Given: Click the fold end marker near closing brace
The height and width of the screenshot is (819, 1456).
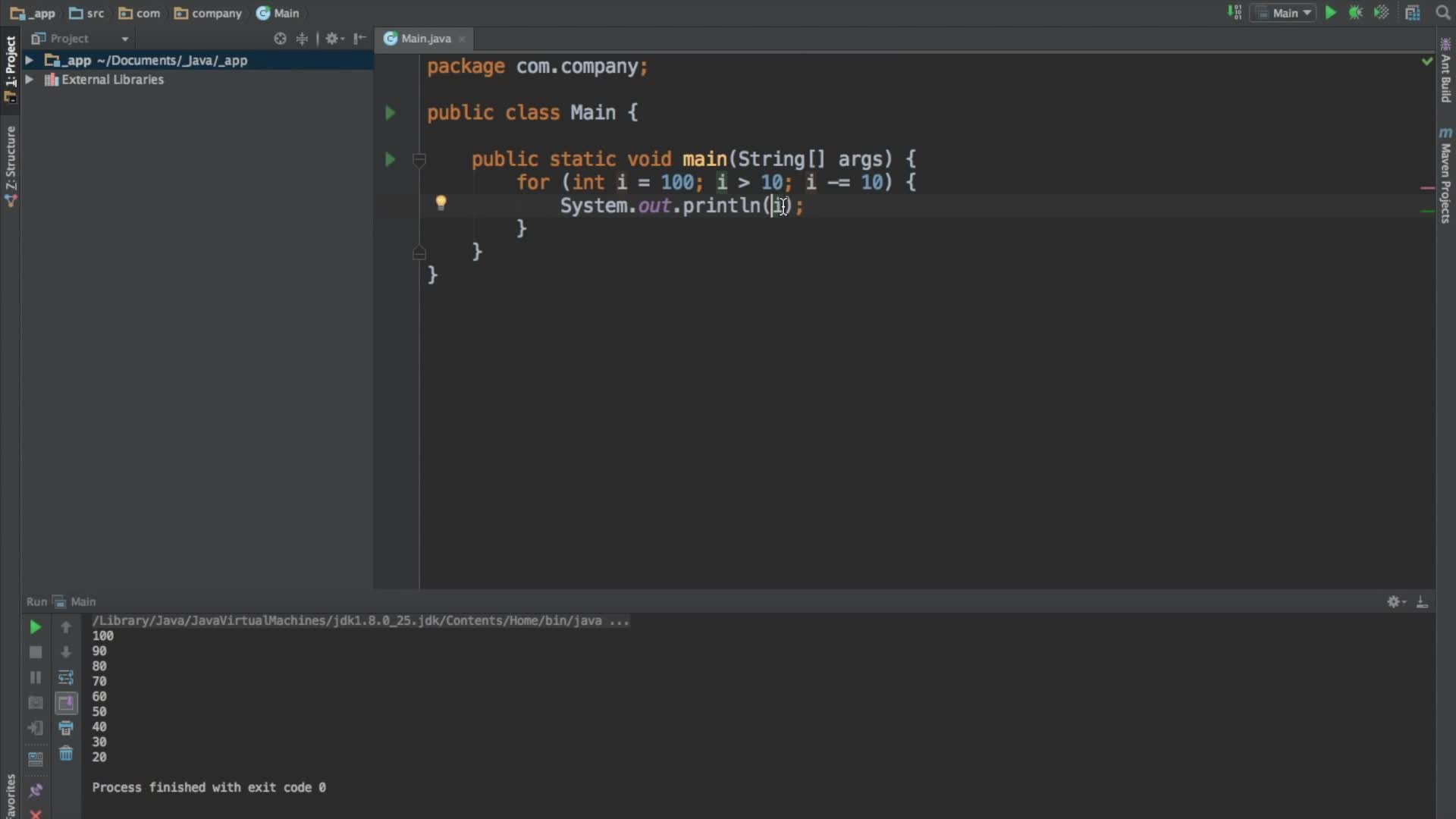Looking at the screenshot, I should click(x=419, y=253).
